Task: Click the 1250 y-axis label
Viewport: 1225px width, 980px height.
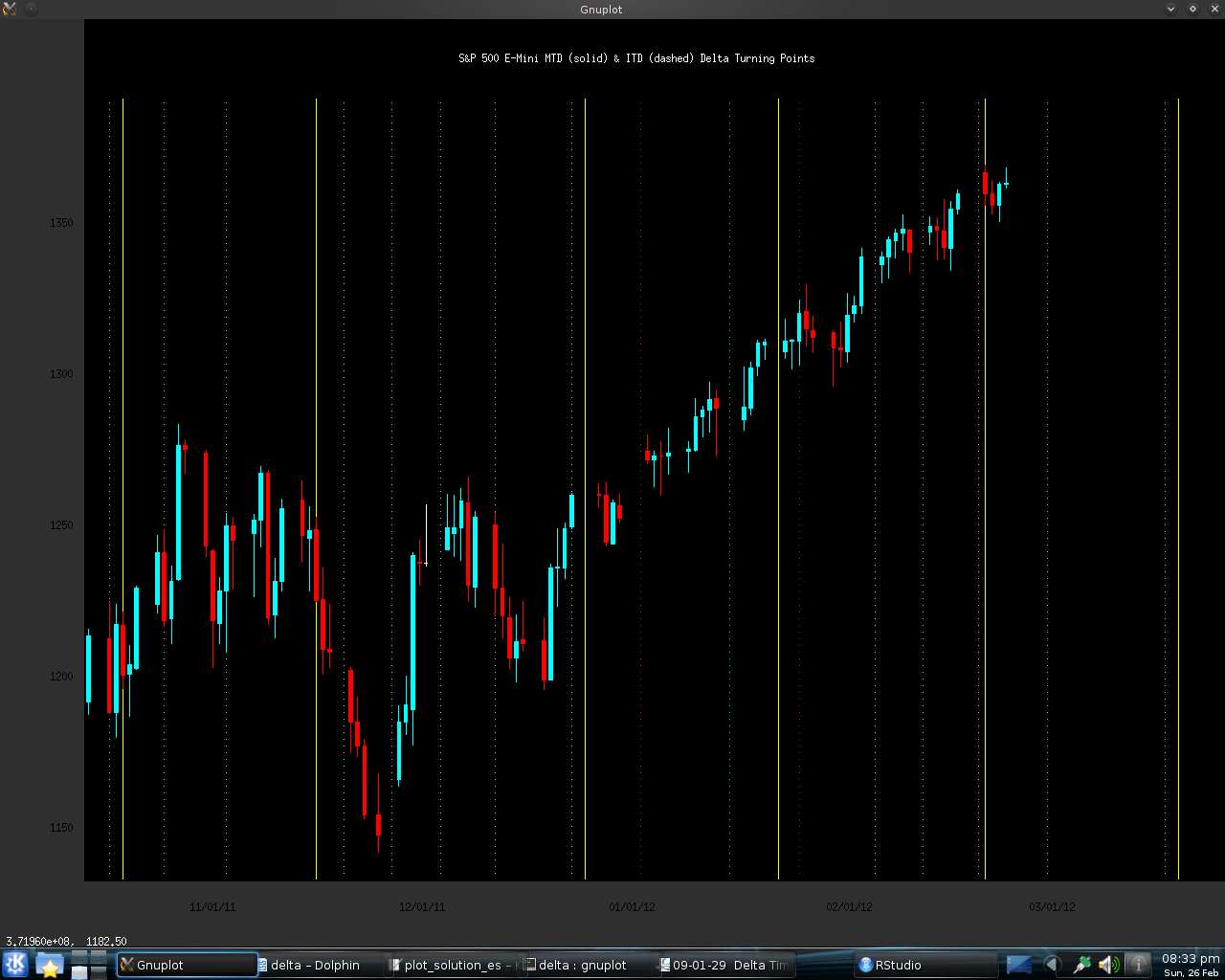Action: [61, 525]
